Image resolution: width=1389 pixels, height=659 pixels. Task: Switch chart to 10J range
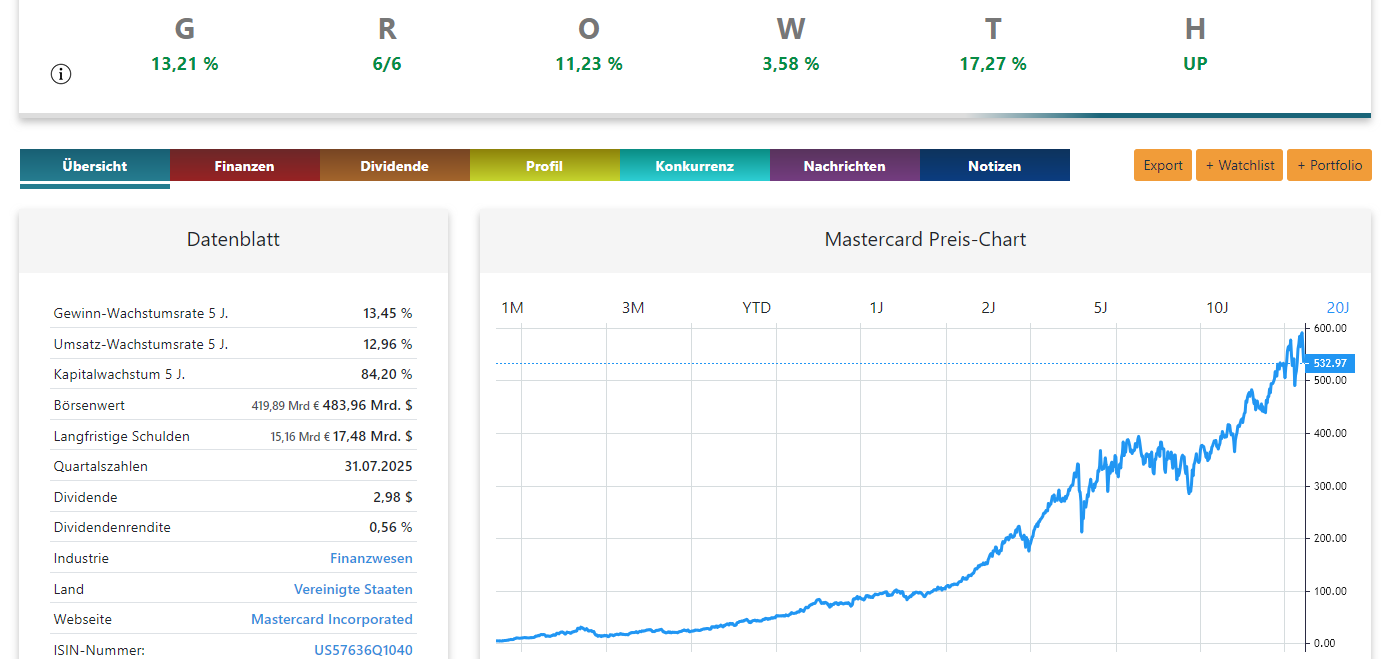[1217, 308]
